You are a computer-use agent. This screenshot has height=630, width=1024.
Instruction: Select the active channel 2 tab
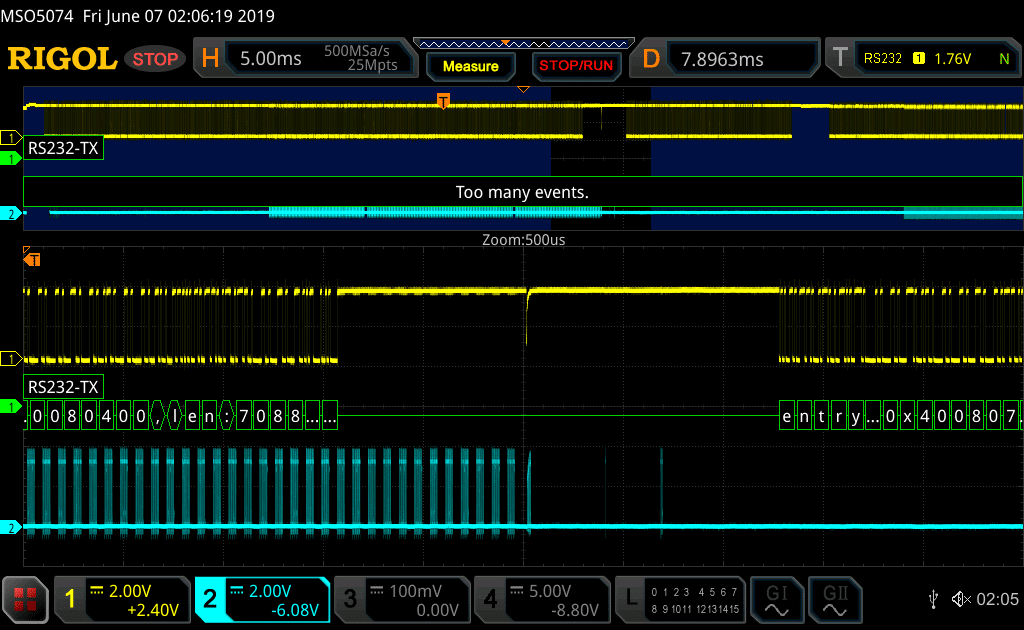tap(261, 599)
